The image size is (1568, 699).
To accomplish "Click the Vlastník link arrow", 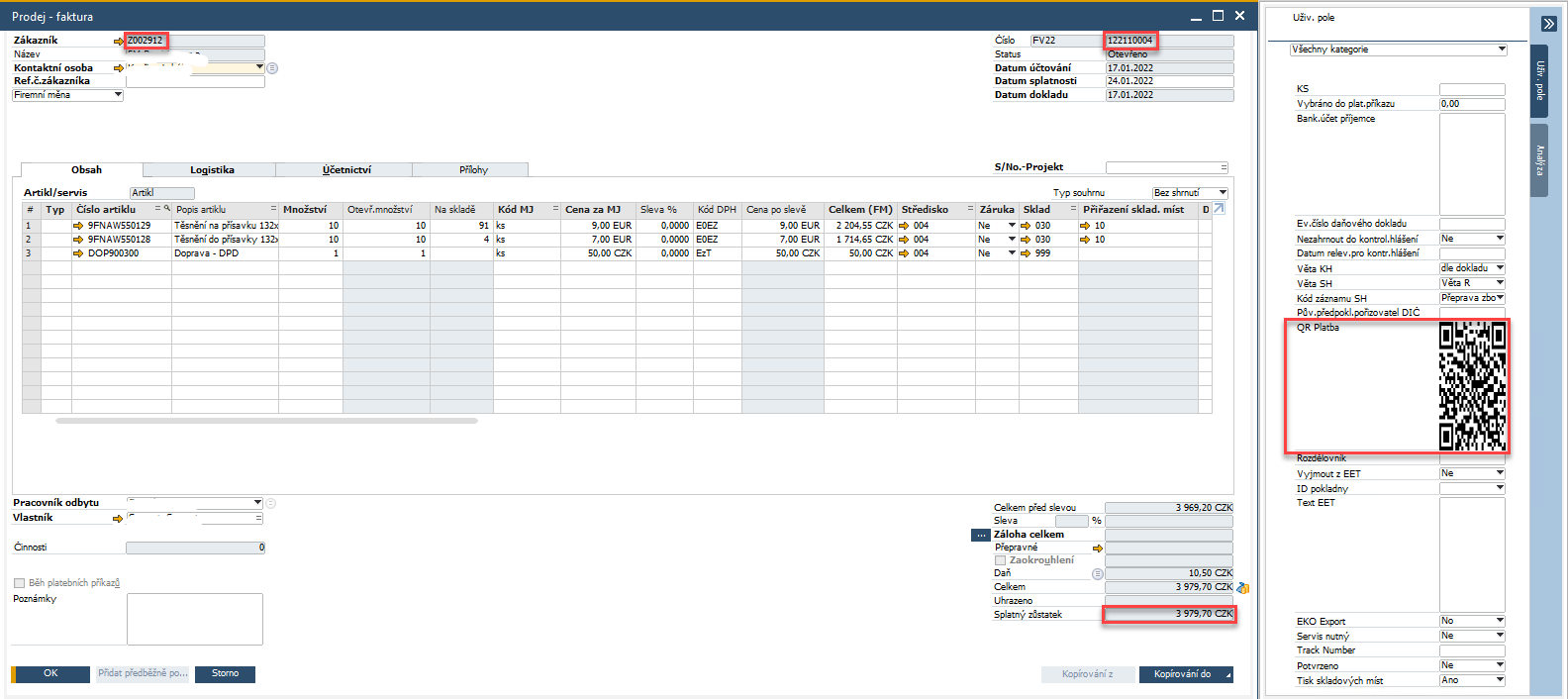I will tap(119, 519).
